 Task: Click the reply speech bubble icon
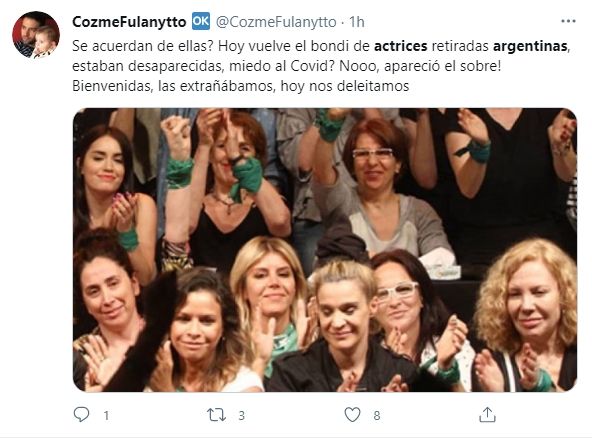[x=82, y=415]
